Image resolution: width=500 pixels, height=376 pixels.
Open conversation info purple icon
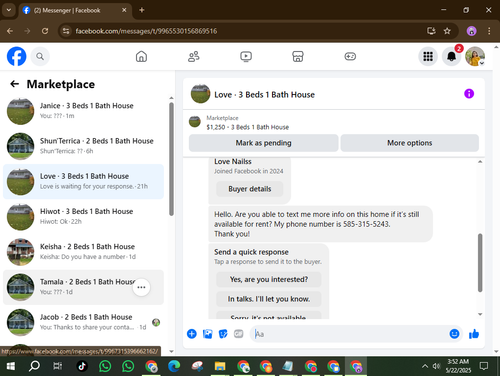(469, 94)
